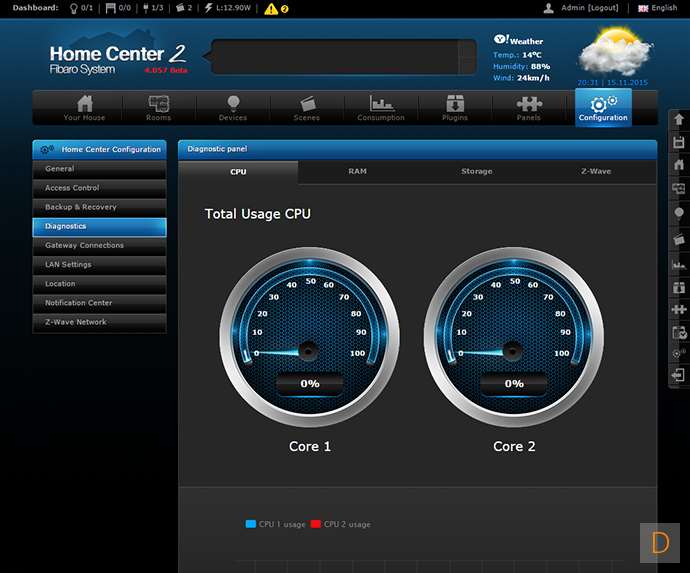Open the Panels puzzle section
This screenshot has width=690, height=573.
[x=529, y=108]
